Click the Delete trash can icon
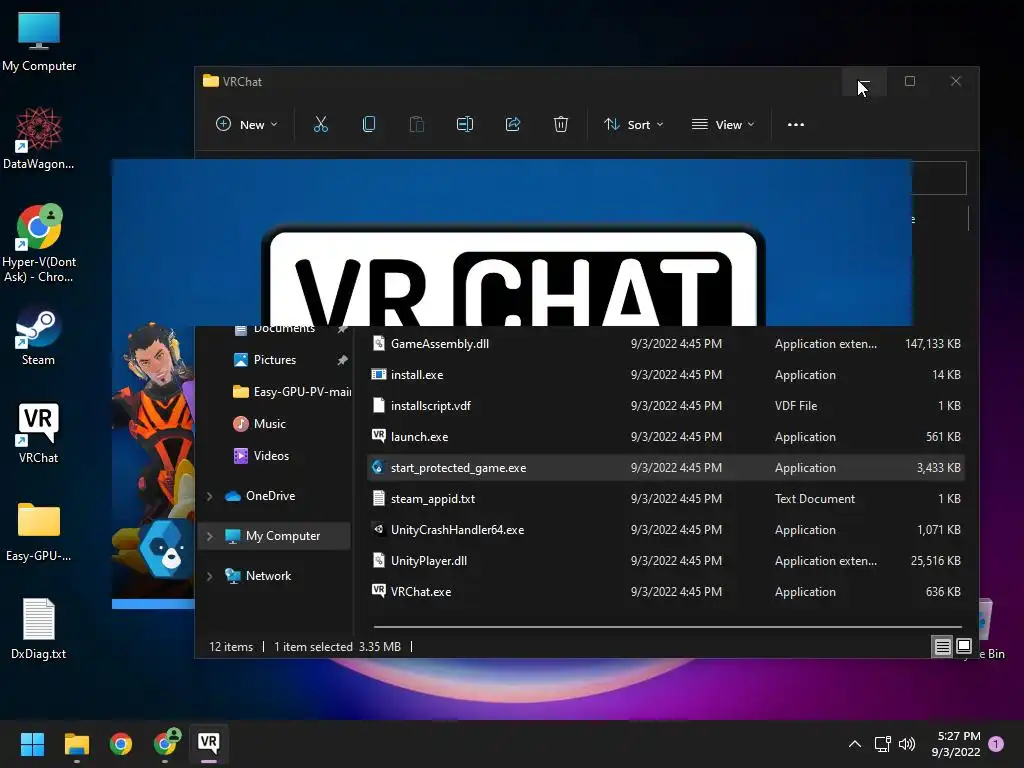This screenshot has width=1024, height=768. (560, 125)
